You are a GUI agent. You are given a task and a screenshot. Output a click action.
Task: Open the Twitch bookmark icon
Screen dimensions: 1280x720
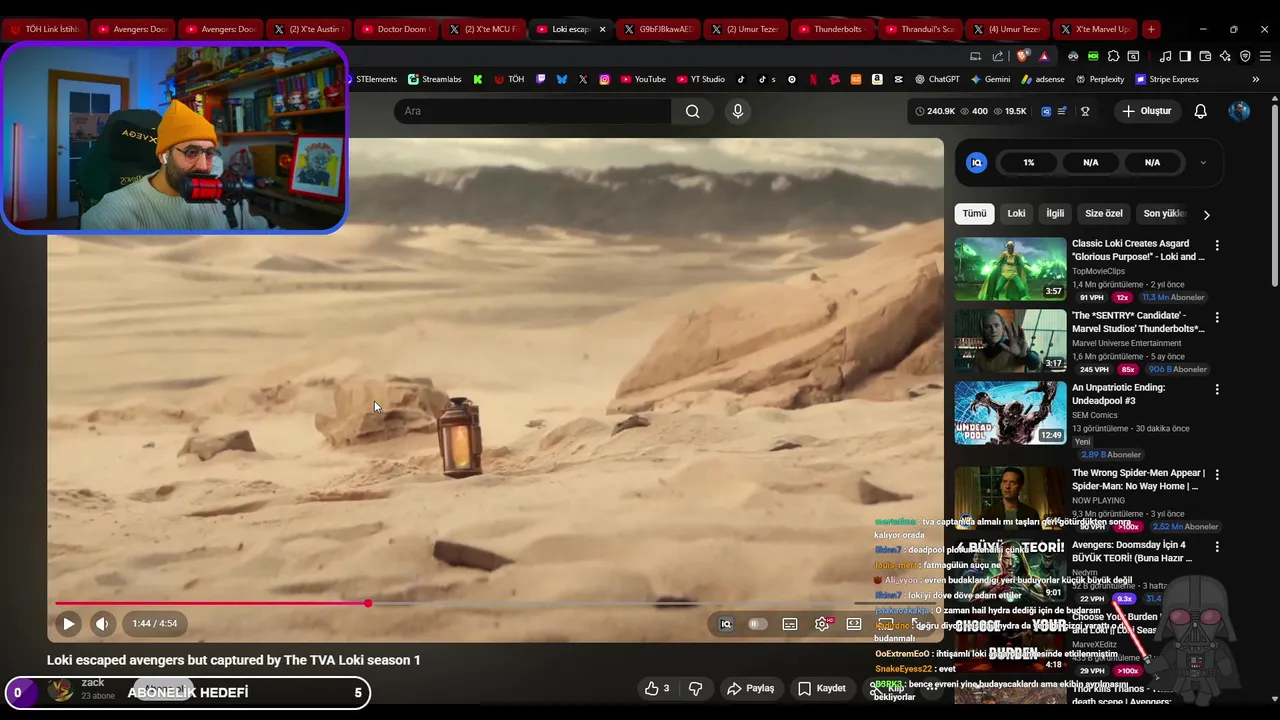click(x=541, y=79)
